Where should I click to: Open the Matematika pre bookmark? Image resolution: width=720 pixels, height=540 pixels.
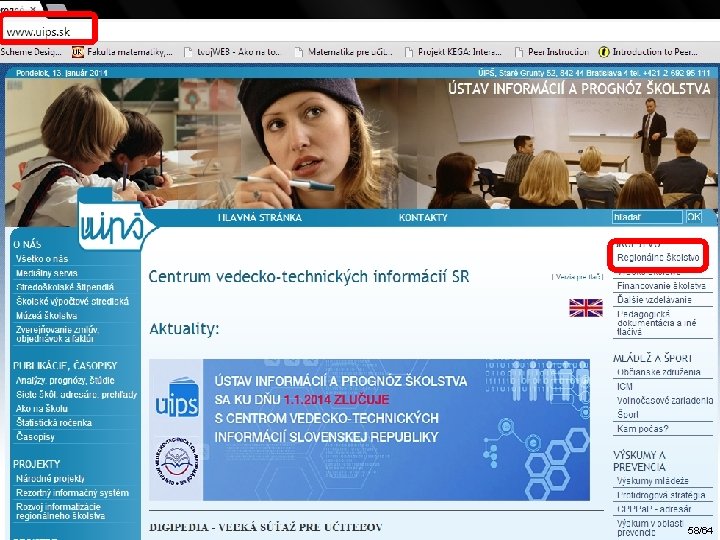pyautogui.click(x=343, y=52)
